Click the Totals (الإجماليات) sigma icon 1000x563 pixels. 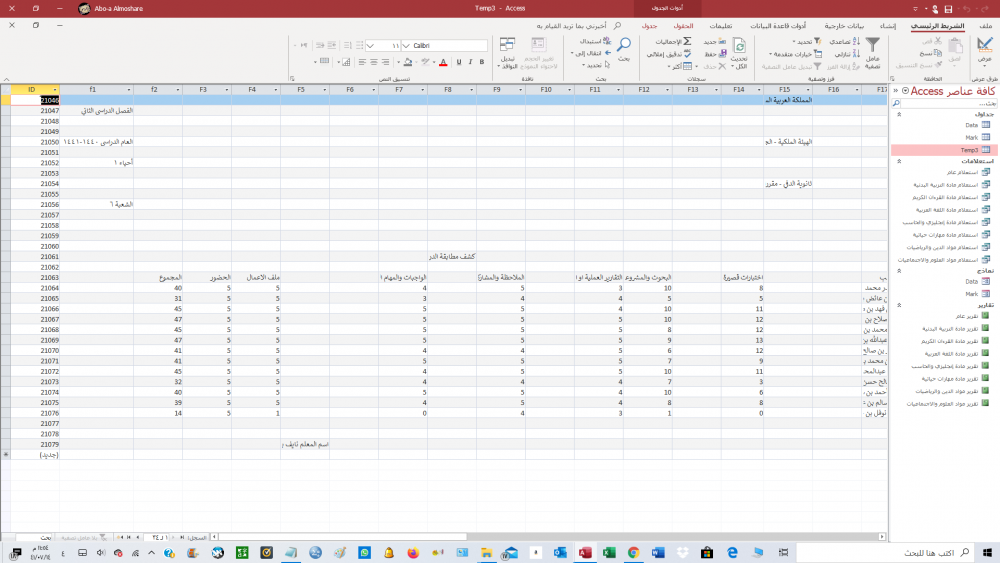pyautogui.click(x=688, y=41)
